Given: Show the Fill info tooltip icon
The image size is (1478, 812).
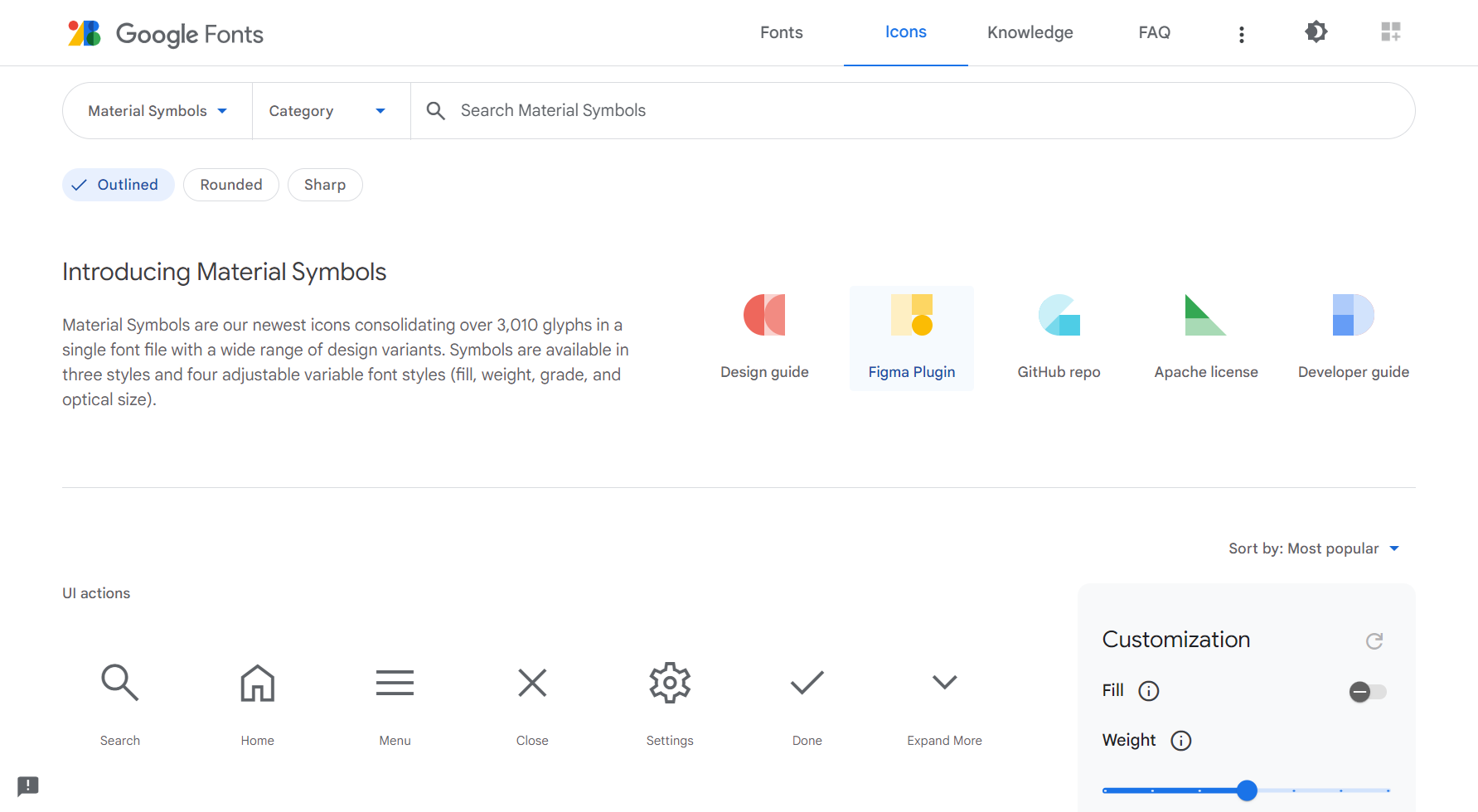Looking at the screenshot, I should (1149, 691).
